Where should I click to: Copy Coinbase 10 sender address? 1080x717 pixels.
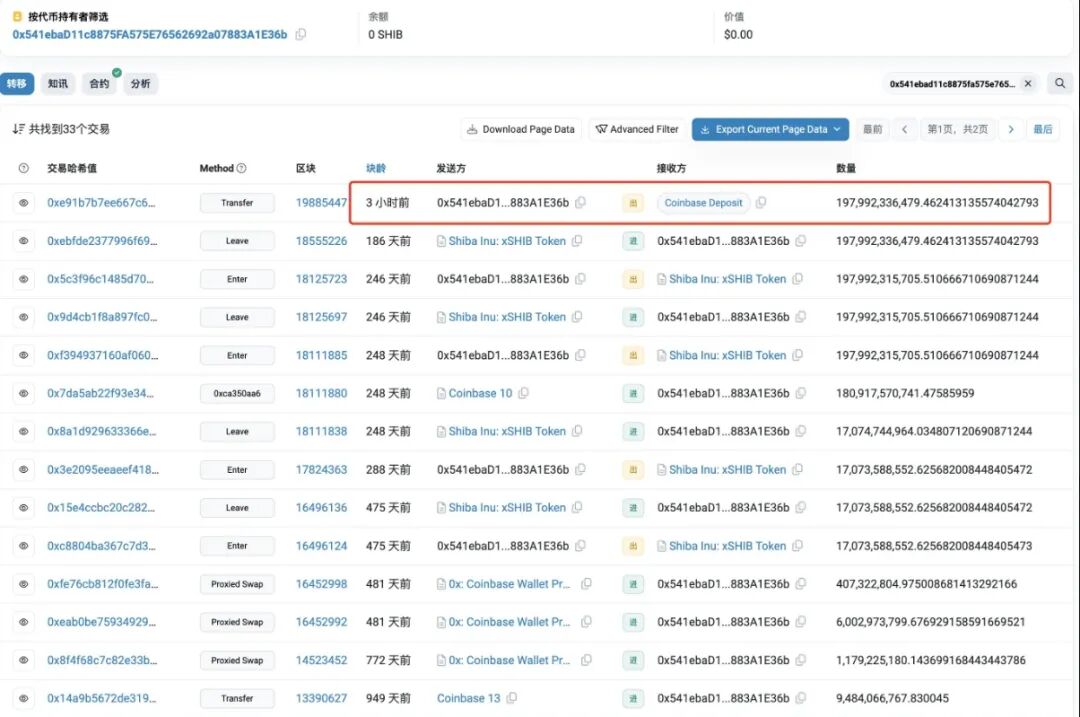pos(523,393)
